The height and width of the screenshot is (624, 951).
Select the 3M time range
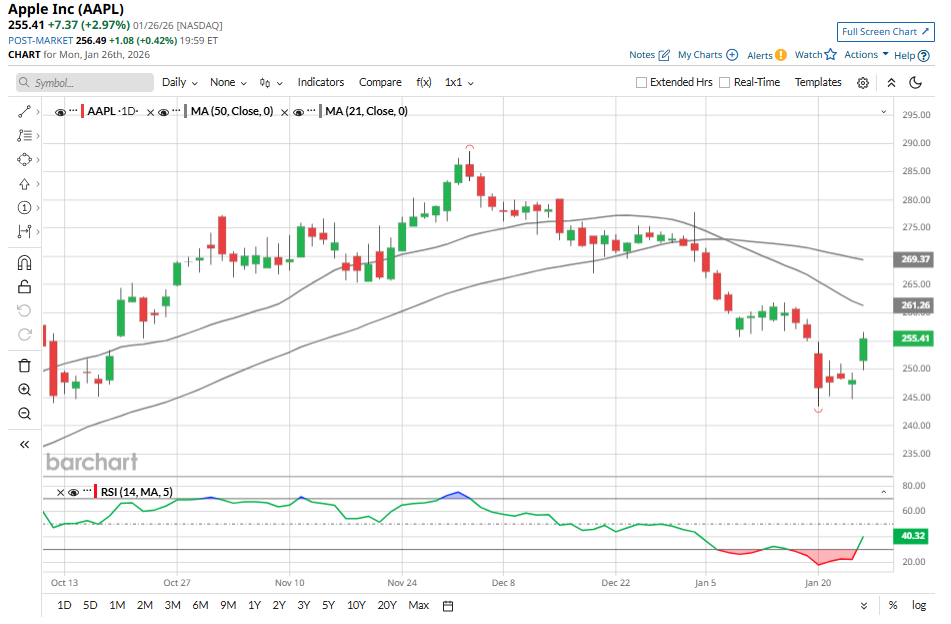click(x=173, y=605)
